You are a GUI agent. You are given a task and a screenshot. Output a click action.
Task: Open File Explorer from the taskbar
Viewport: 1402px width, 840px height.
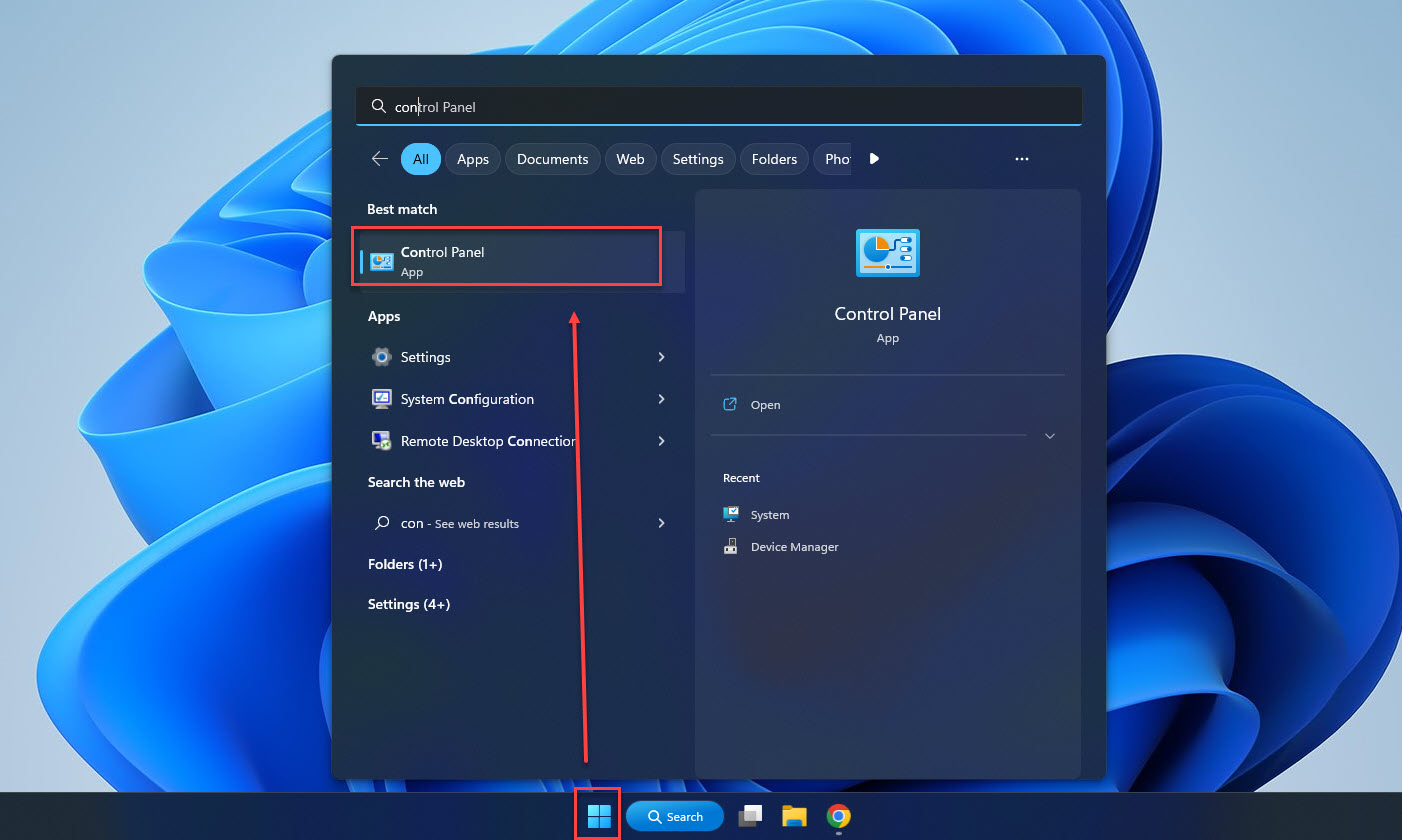tap(794, 816)
